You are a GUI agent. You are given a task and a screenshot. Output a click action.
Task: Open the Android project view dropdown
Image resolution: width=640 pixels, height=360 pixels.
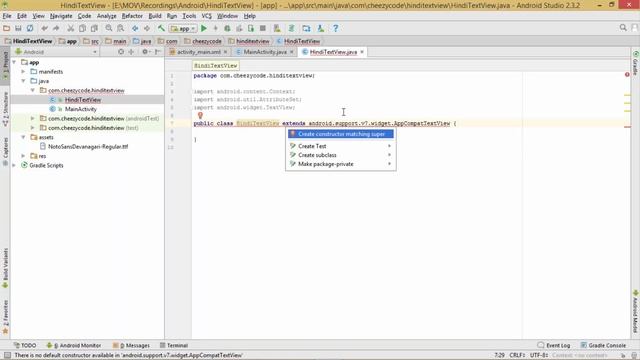pyautogui.click(x=56, y=52)
